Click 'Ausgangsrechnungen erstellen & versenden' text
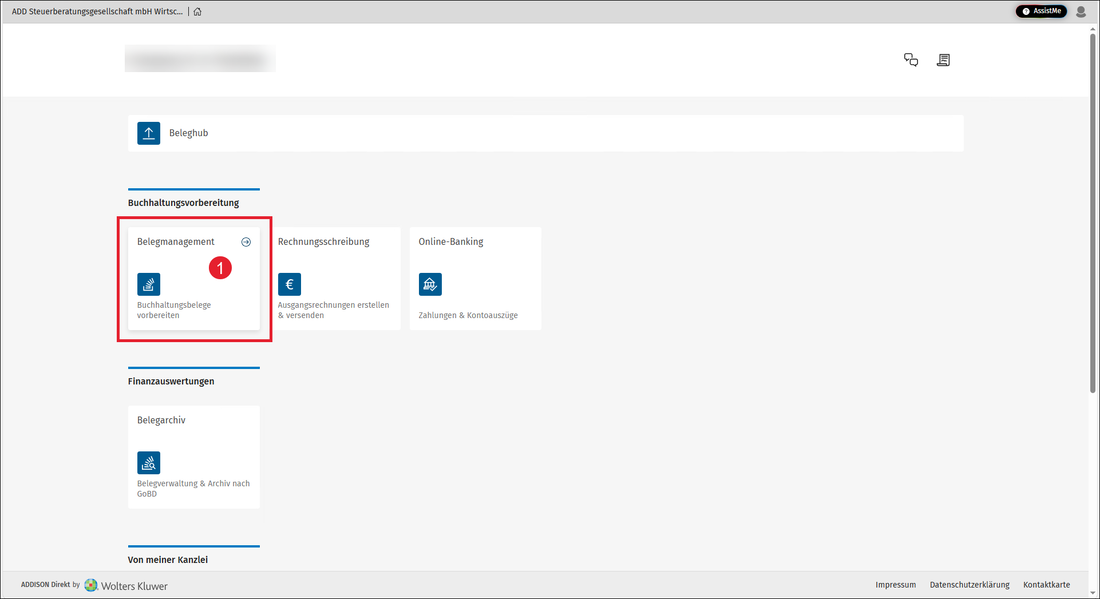Screen dimensions: 1100x599 tap(333, 310)
